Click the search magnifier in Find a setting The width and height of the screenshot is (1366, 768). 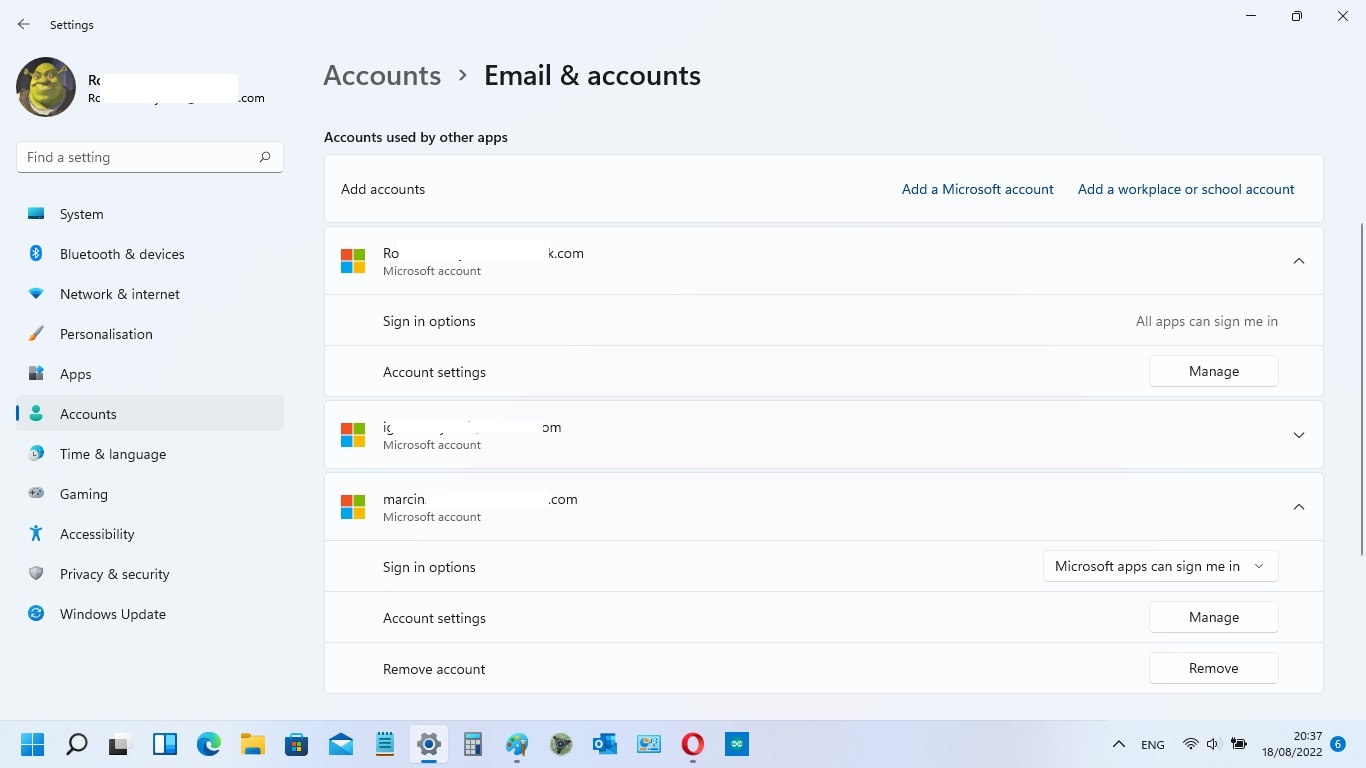coord(265,157)
